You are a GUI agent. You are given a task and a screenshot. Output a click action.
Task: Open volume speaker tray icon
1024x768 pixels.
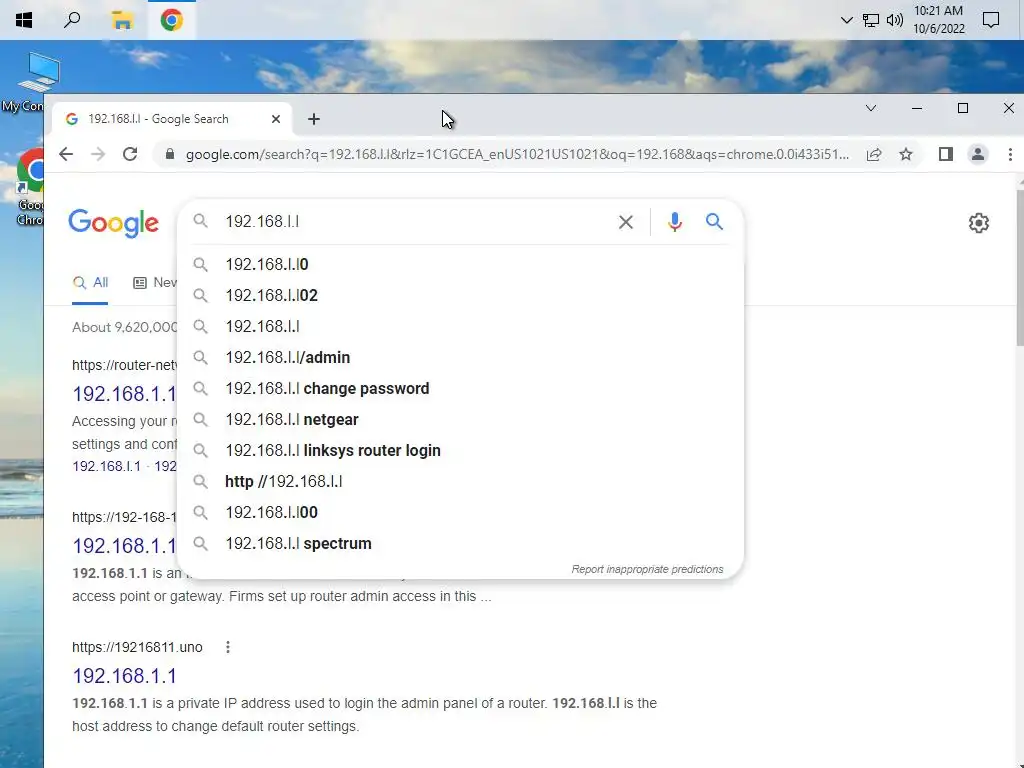pos(895,20)
